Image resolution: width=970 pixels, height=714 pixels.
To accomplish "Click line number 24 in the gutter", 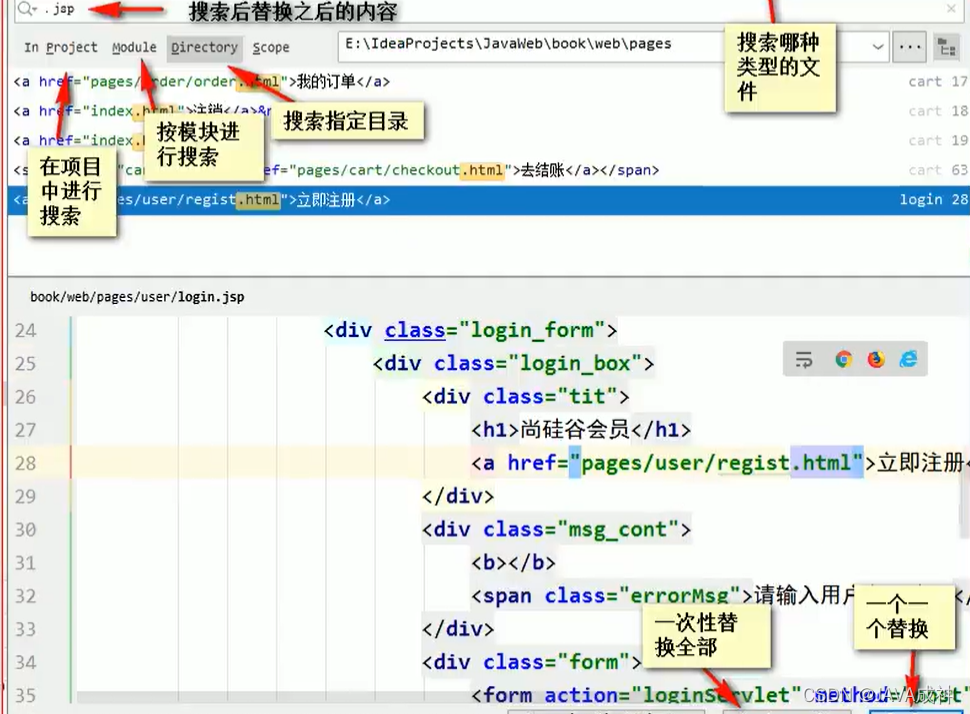I will pos(25,330).
